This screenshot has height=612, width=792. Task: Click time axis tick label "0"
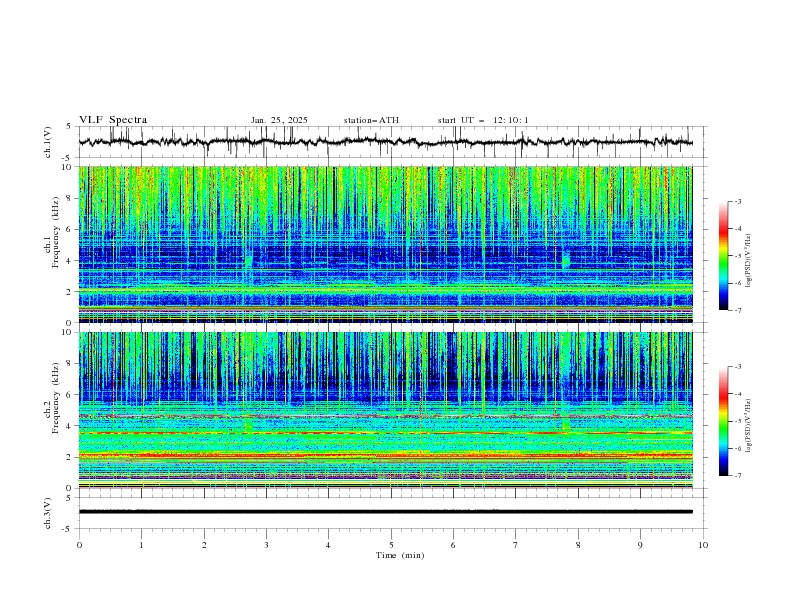pos(79,545)
